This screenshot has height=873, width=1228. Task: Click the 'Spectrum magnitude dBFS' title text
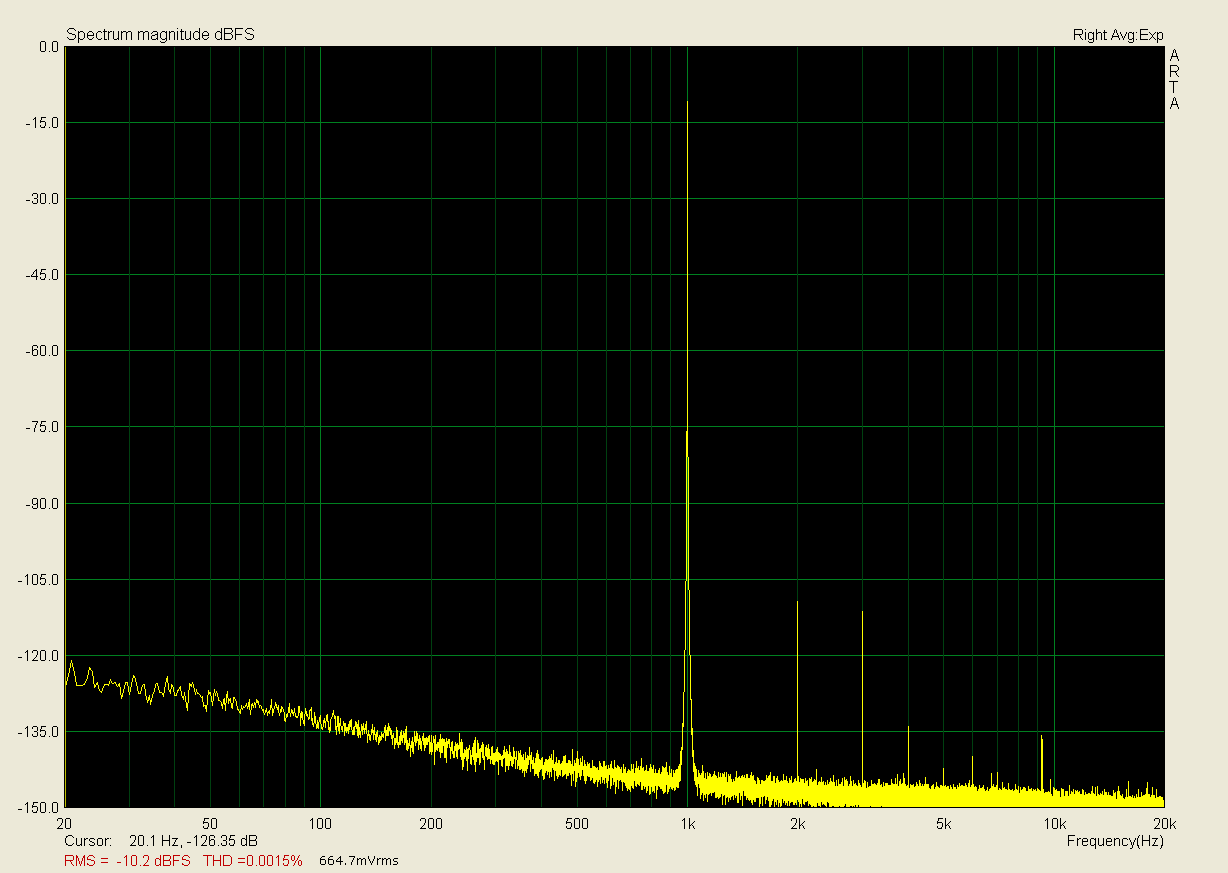[160, 35]
